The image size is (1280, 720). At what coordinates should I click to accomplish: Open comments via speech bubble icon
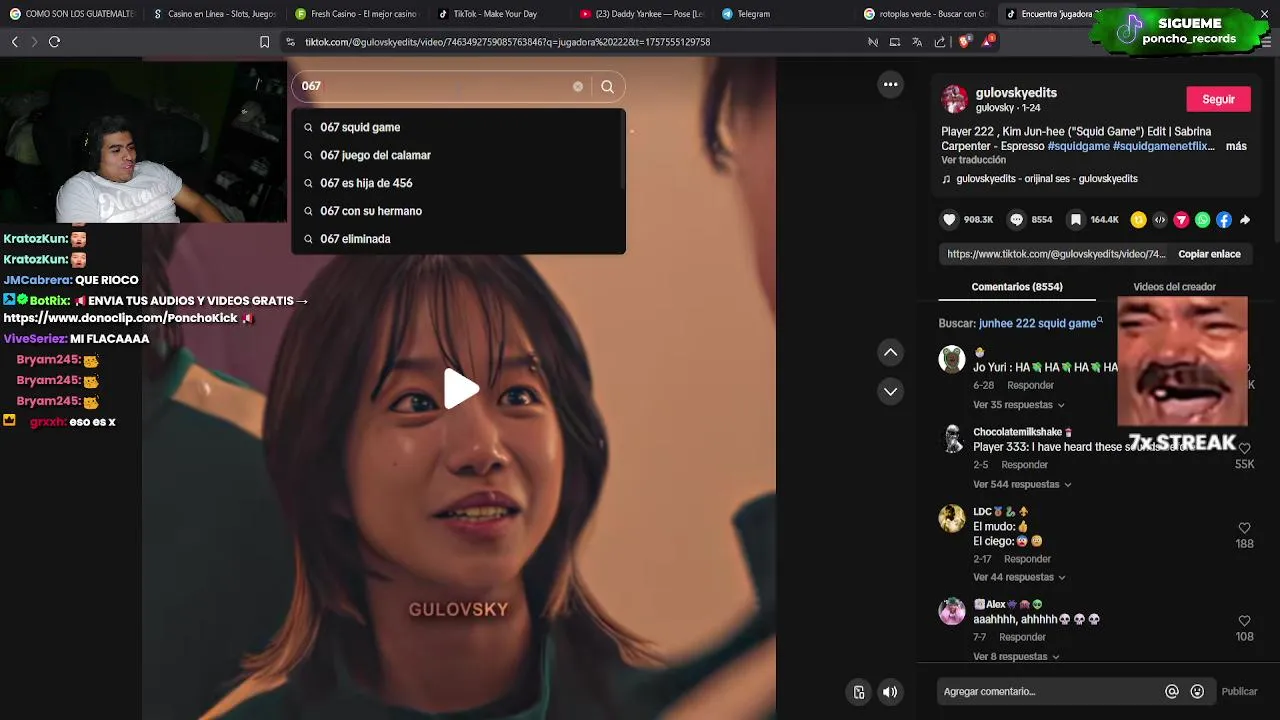click(1016, 220)
